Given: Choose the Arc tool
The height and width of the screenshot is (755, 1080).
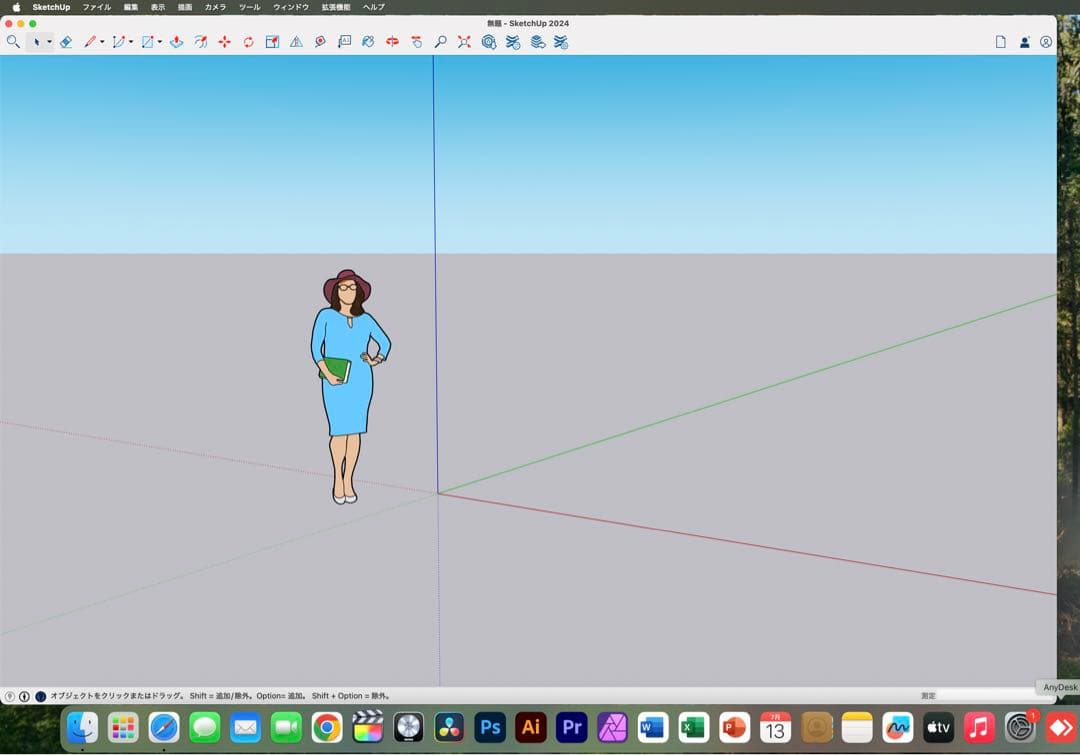Looking at the screenshot, I should (118, 42).
